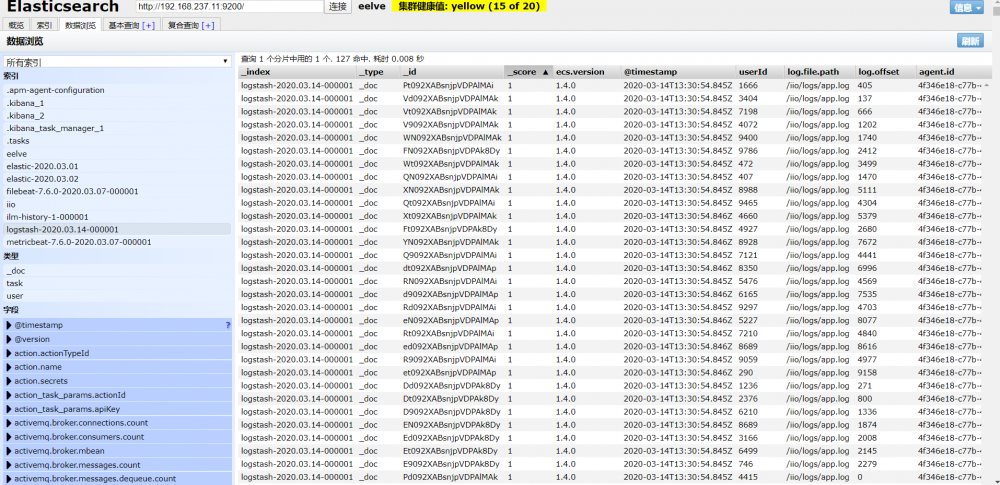Image resolution: width=1000 pixels, height=485 pixels.
Task: Select the elastic-2020.03.02 index
Action: click(117, 179)
